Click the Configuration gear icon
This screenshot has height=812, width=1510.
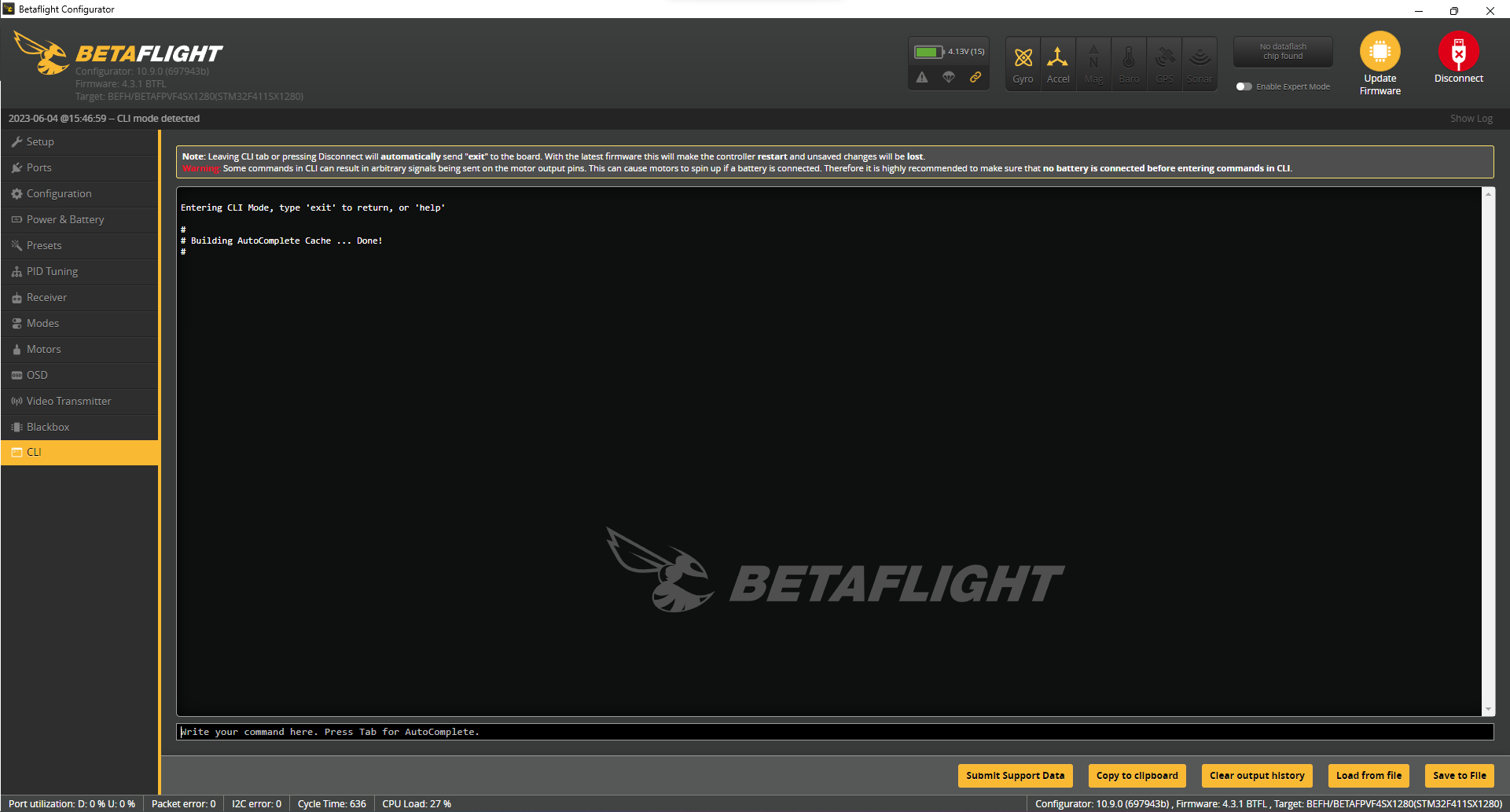[x=17, y=193]
